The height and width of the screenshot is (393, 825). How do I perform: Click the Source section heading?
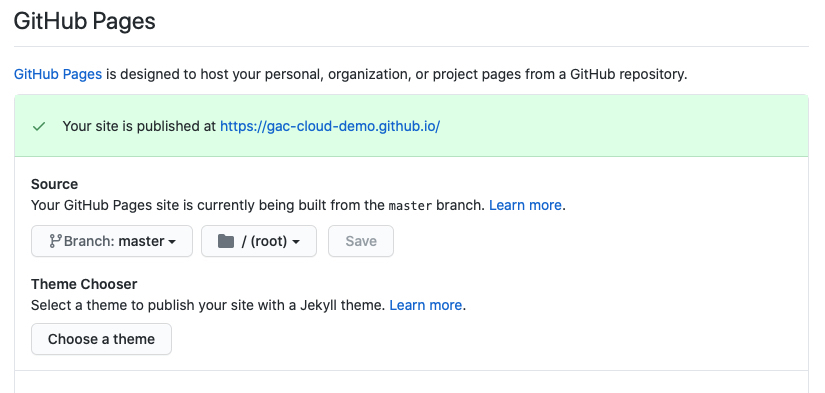pyautogui.click(x=54, y=184)
